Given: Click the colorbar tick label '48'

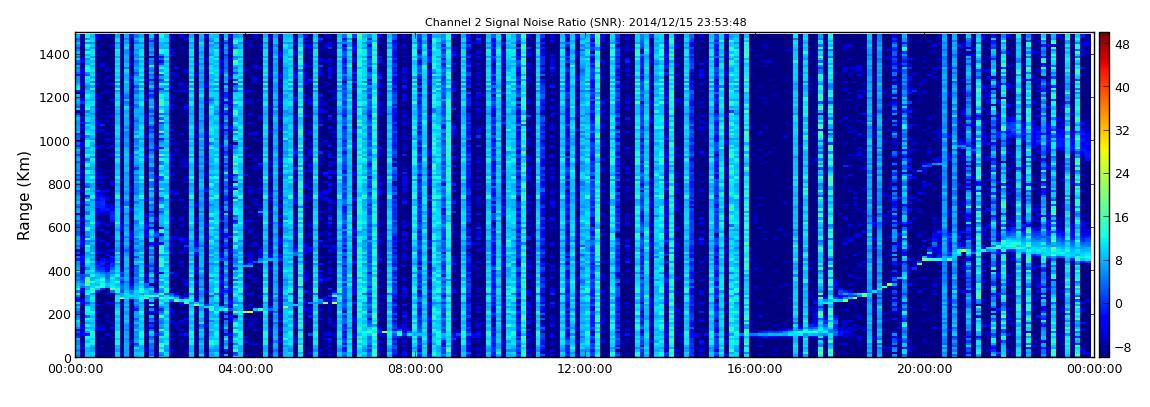Looking at the screenshot, I should [x=1122, y=45].
